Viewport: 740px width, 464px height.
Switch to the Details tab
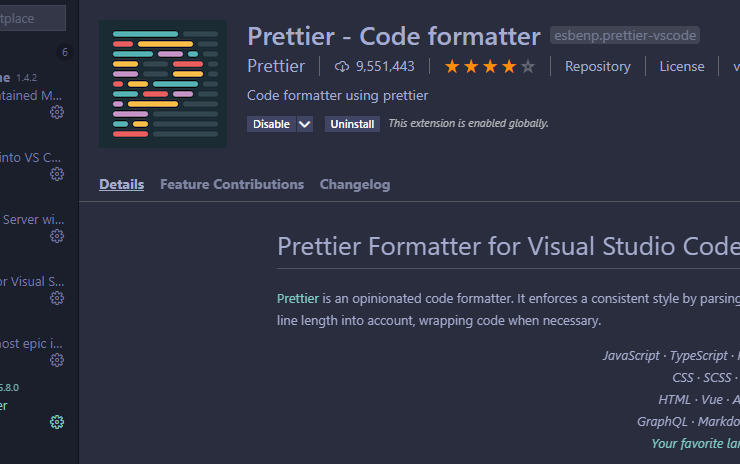click(x=121, y=185)
